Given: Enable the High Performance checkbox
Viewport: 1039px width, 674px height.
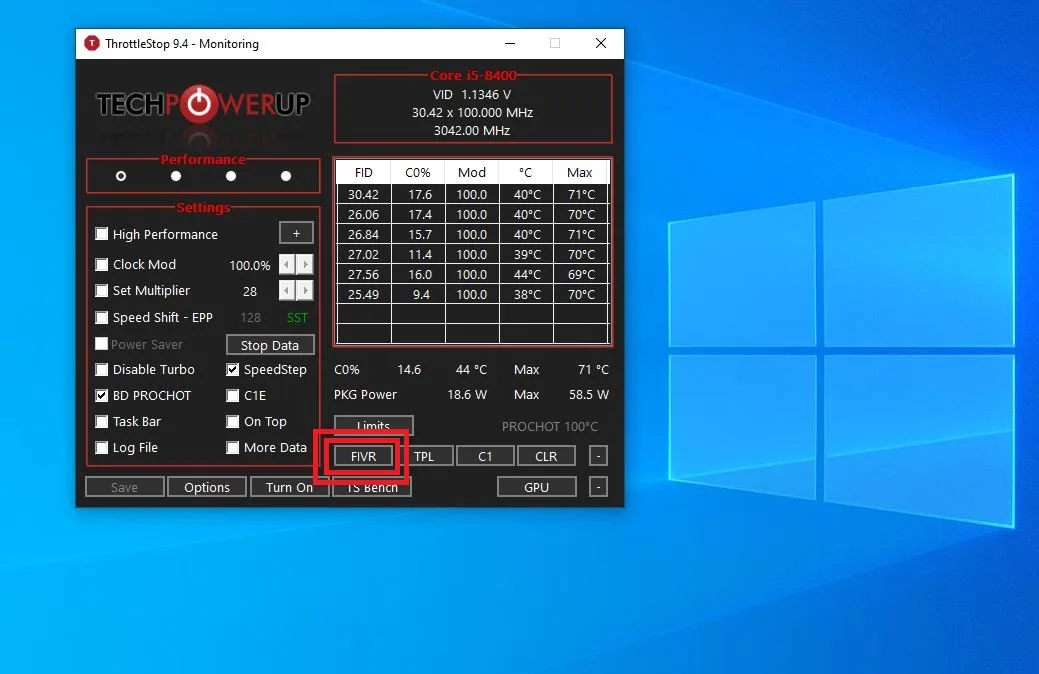Looking at the screenshot, I should pyautogui.click(x=101, y=234).
